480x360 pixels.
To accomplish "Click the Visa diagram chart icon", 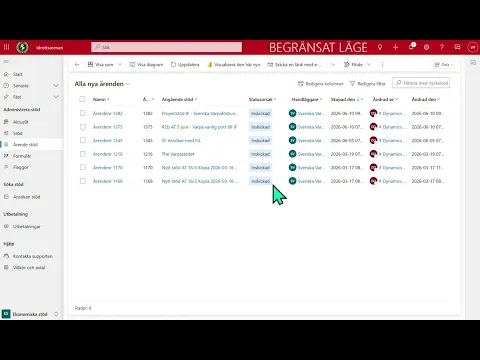I will (132, 64).
